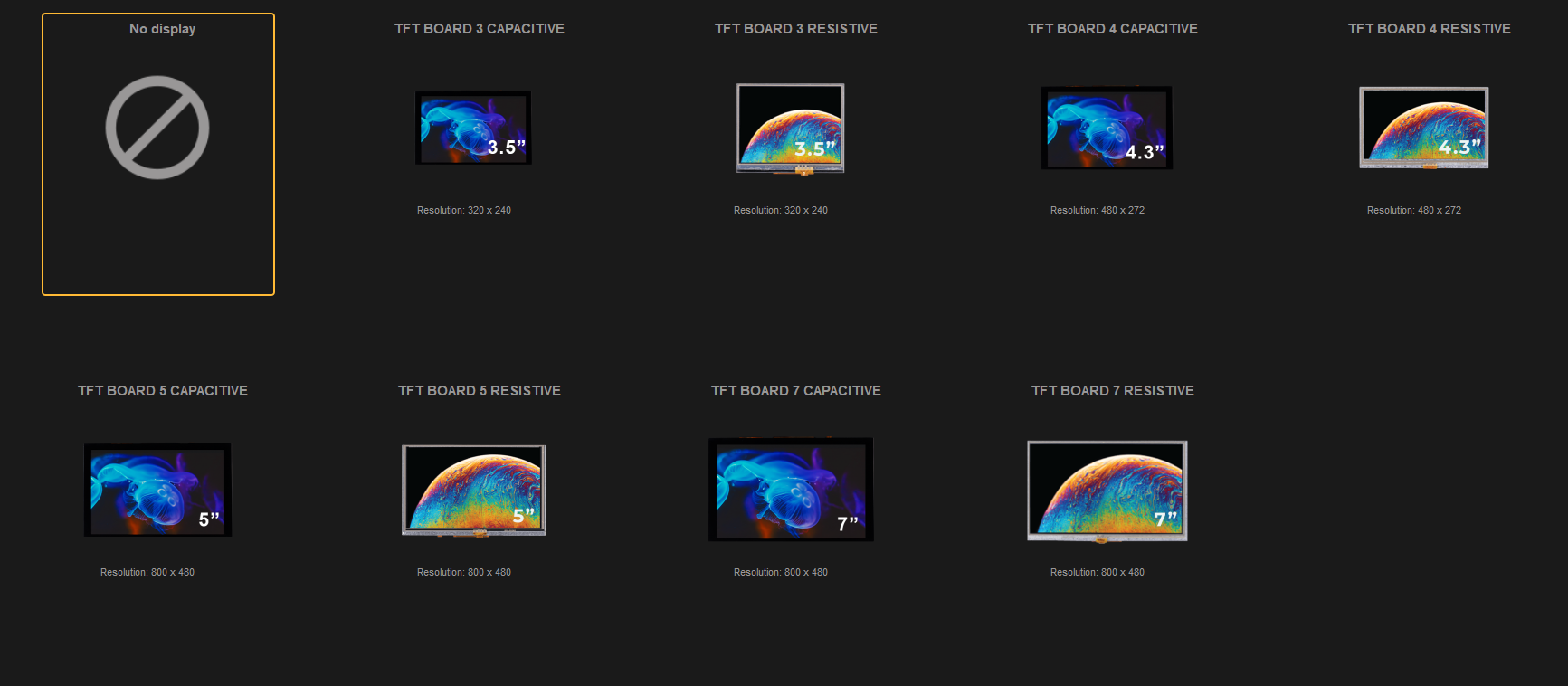Select TFT Board 3 Resistive 3.5" display image
1568x686 pixels.
[x=791, y=129]
